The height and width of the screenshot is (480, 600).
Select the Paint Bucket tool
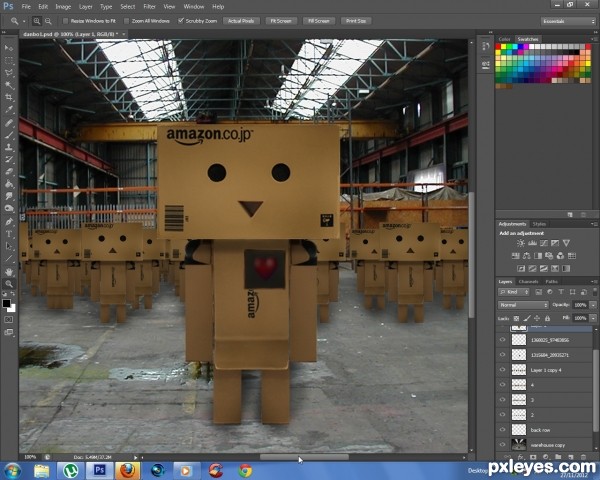pos(8,184)
